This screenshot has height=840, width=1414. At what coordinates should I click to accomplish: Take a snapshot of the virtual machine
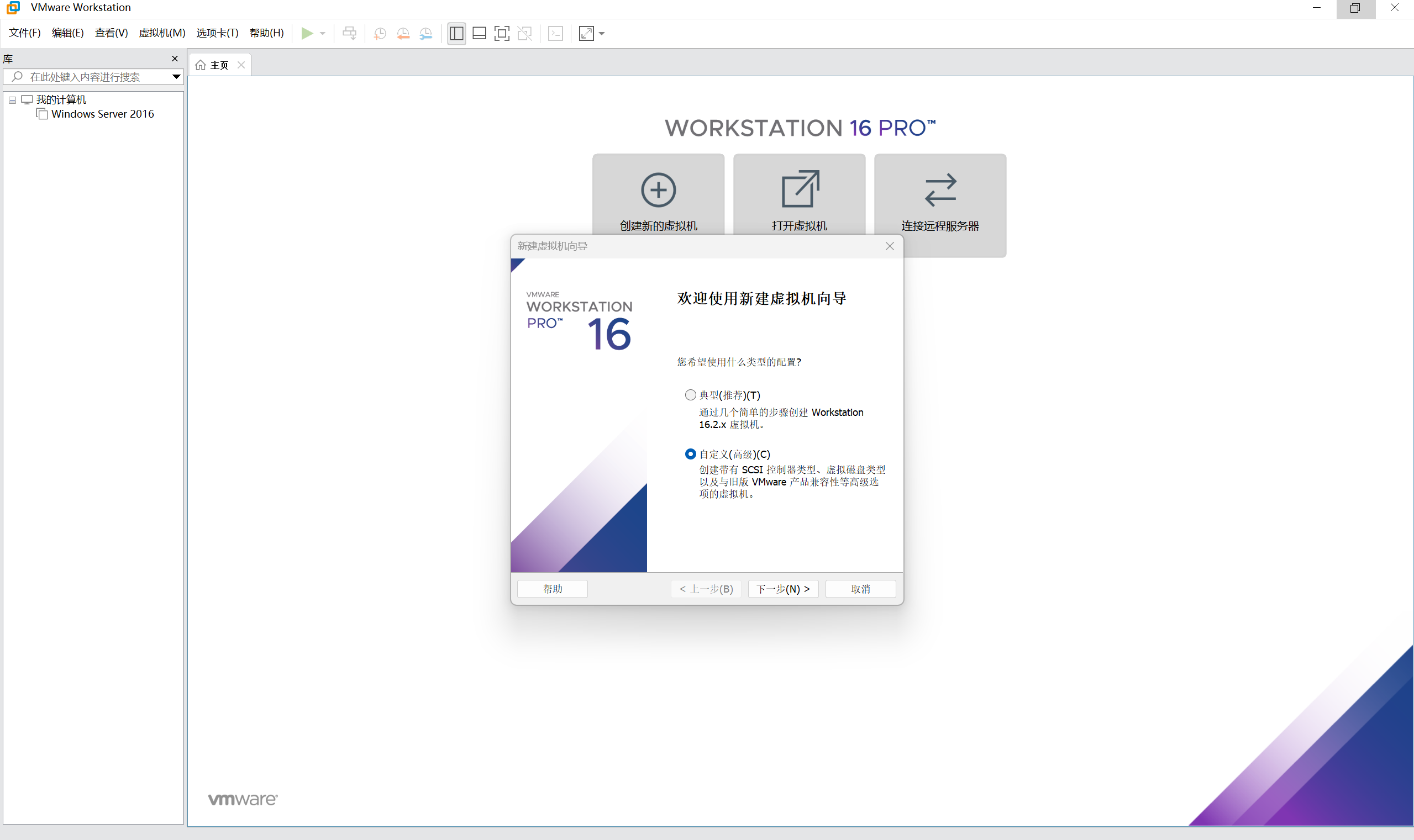pyautogui.click(x=379, y=33)
